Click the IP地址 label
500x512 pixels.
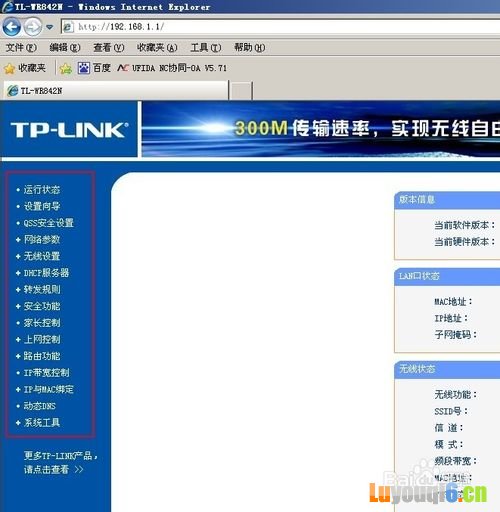tap(451, 318)
